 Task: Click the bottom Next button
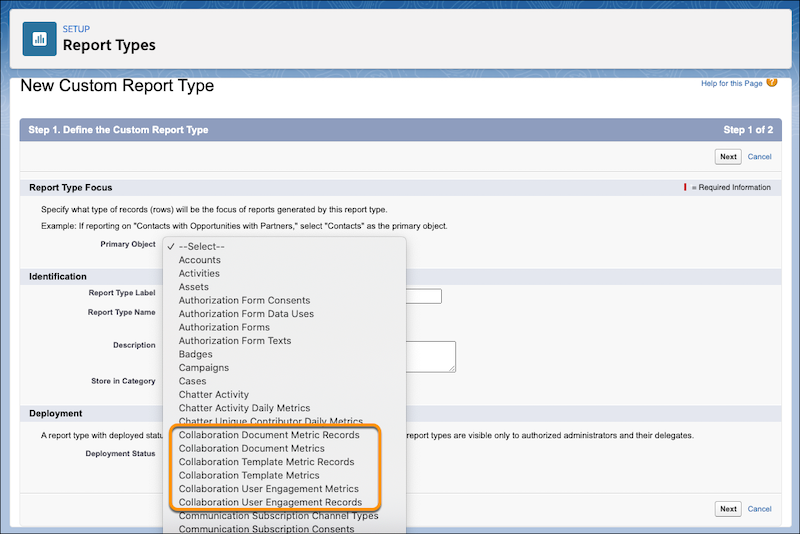tap(728, 508)
